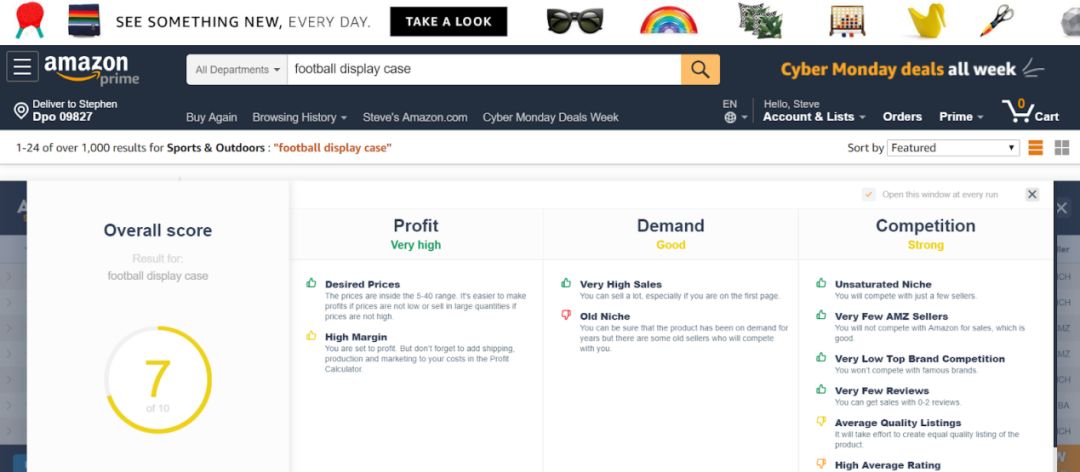Image resolution: width=1080 pixels, height=472 pixels.
Task: Open the language globe selector
Action: 729,118
